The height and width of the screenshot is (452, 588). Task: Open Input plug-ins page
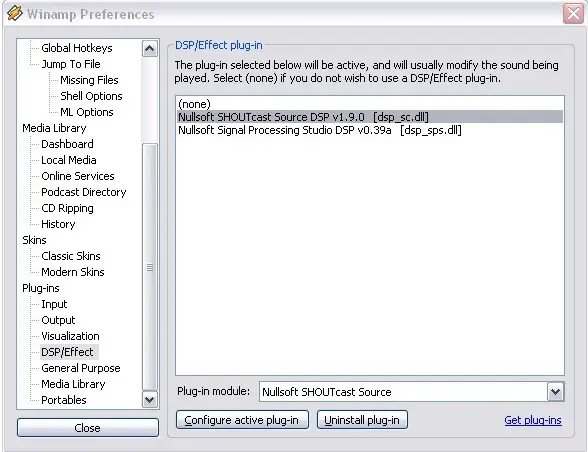pyautogui.click(x=54, y=304)
